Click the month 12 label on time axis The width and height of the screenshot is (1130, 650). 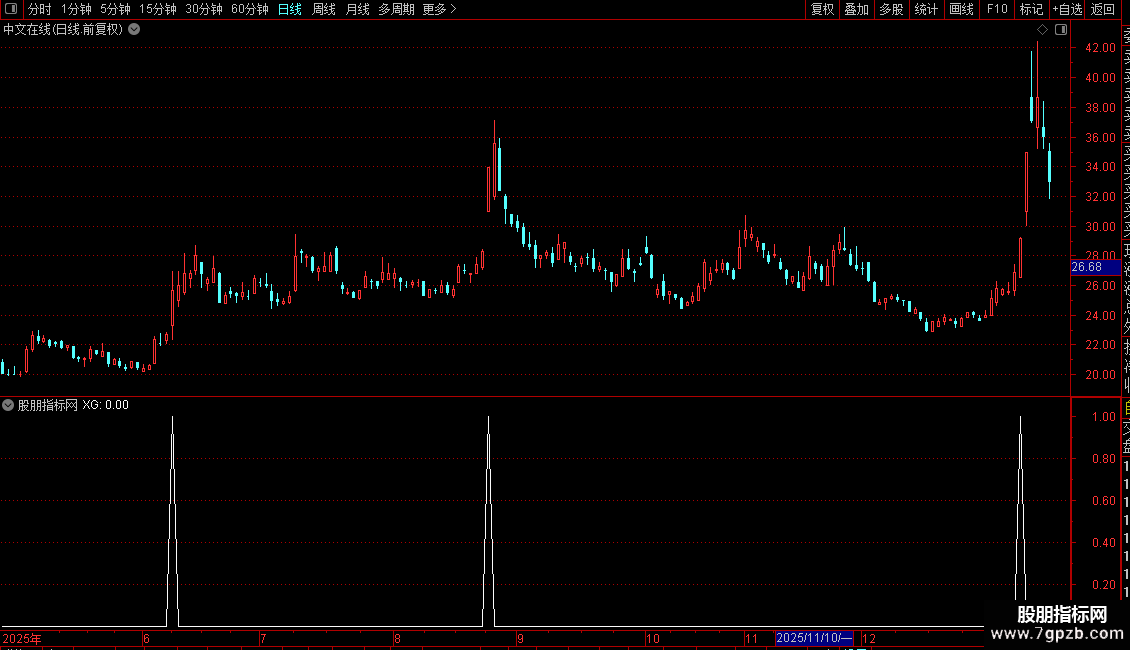coord(869,638)
